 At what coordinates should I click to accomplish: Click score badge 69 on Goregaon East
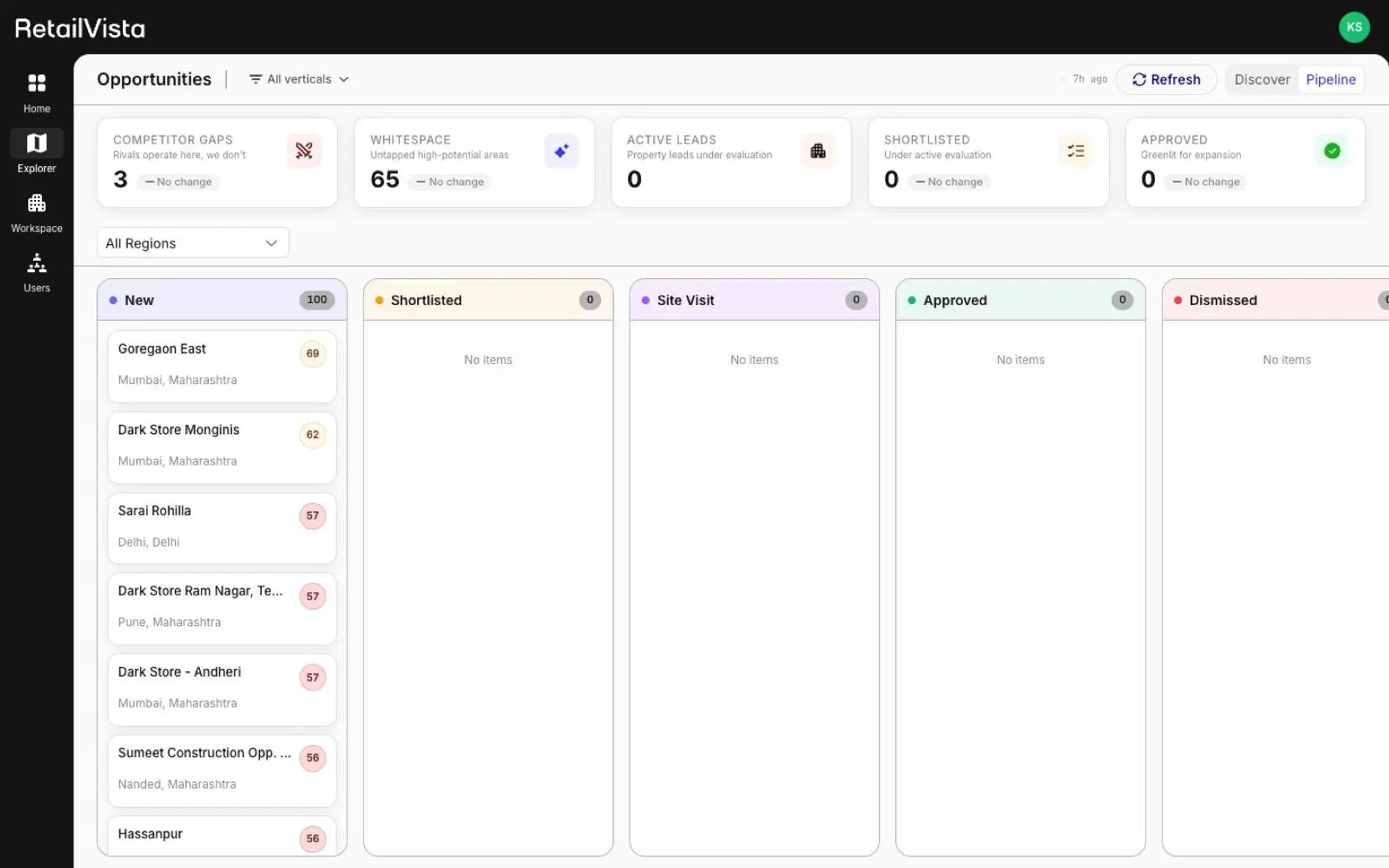tap(313, 353)
